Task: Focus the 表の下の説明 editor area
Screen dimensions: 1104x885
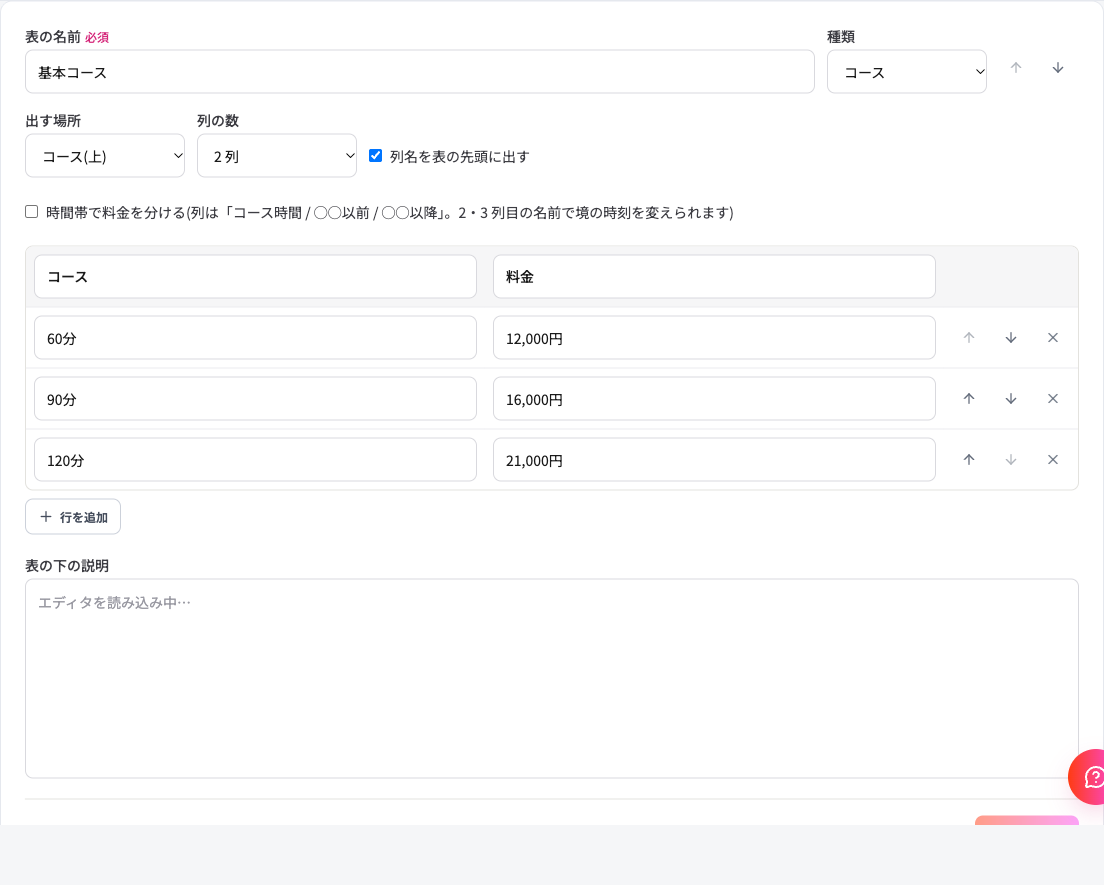Action: [x=552, y=679]
